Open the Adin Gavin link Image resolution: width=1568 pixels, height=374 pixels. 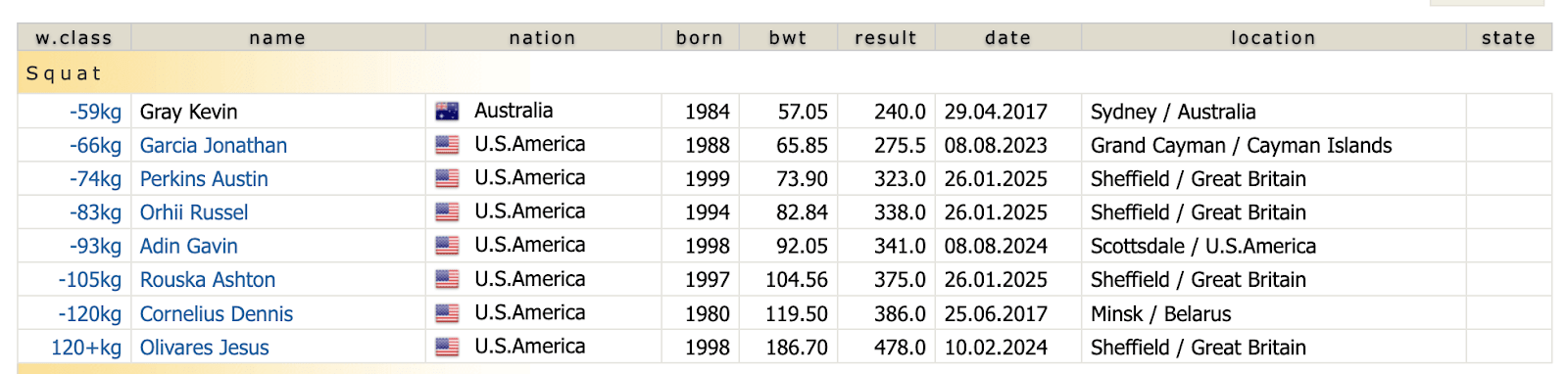[189, 246]
